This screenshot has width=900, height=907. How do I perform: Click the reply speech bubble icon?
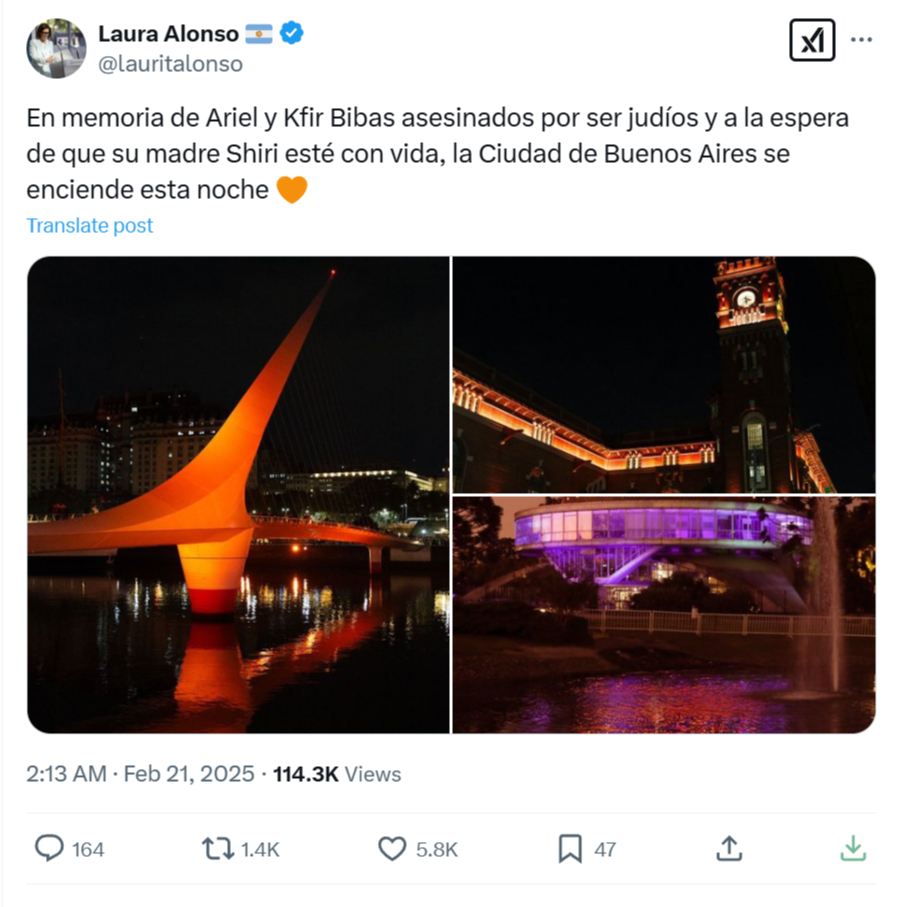point(49,849)
